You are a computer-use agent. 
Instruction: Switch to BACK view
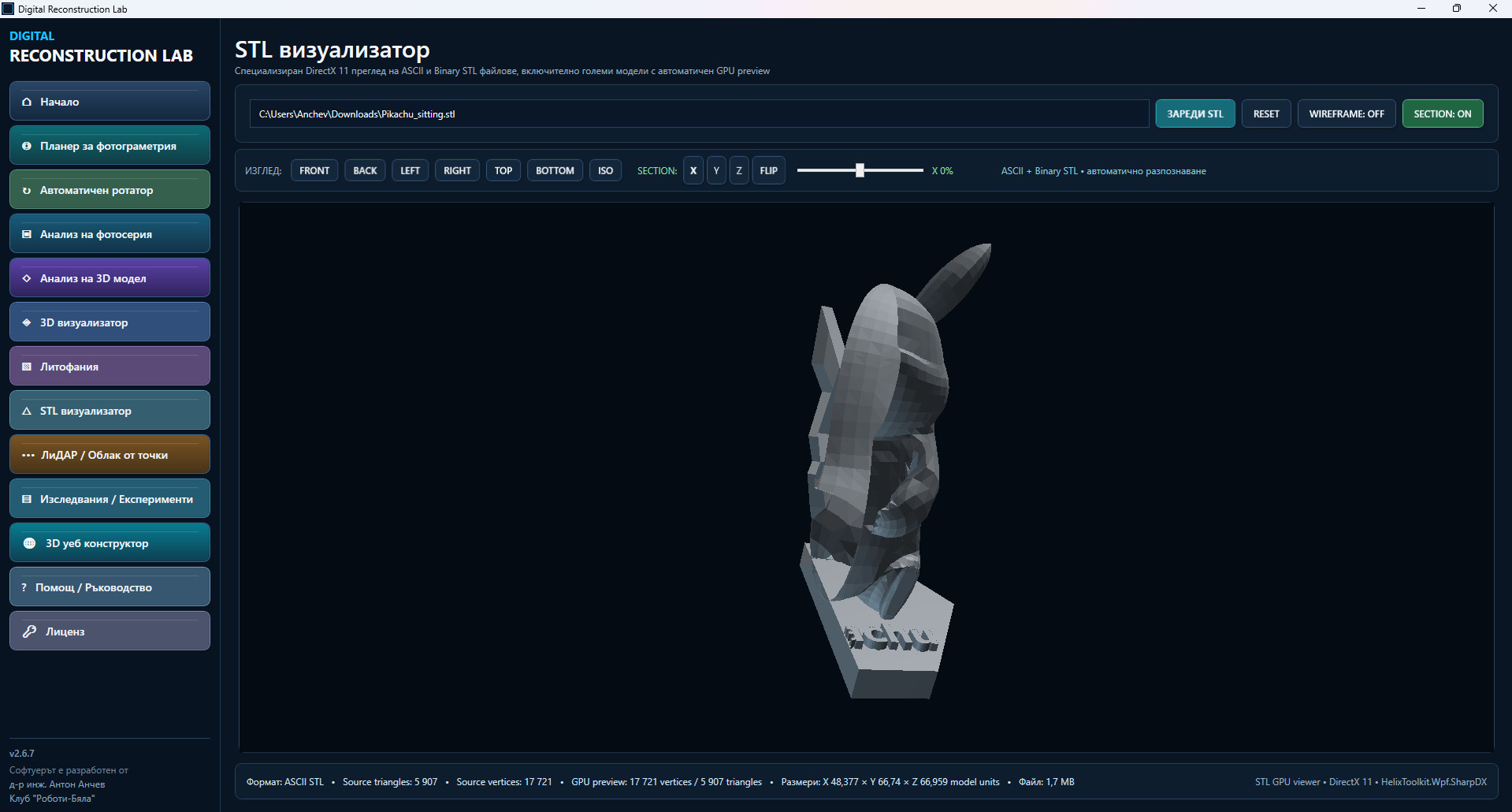click(365, 170)
